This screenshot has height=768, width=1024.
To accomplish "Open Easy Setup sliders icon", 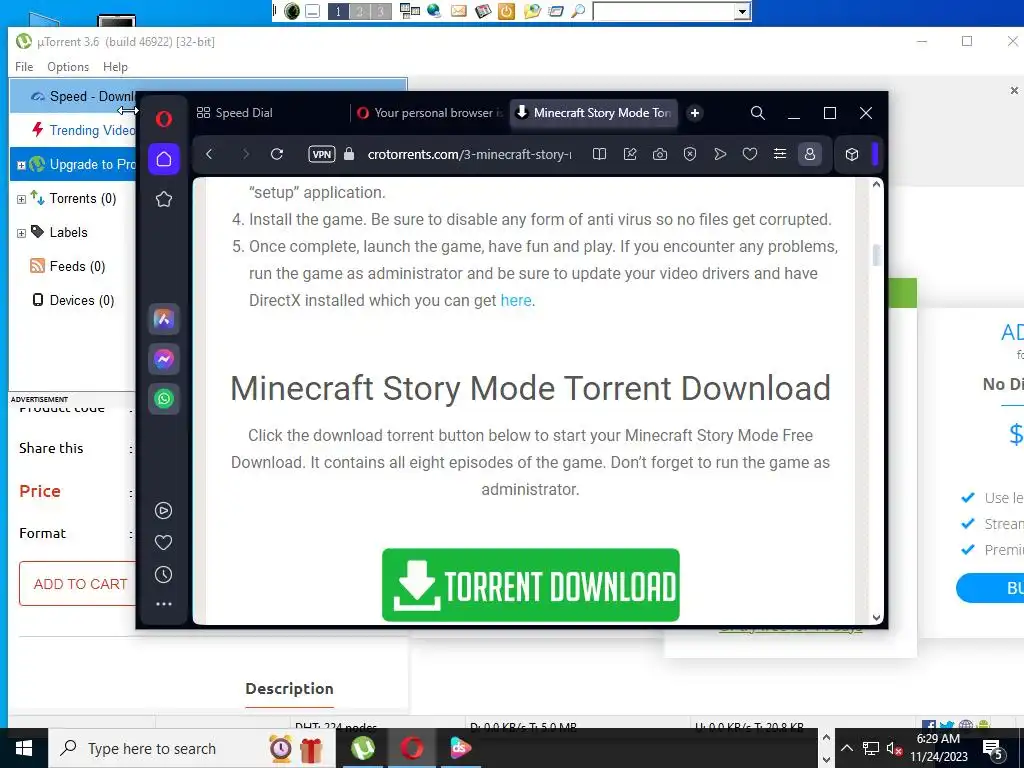I will coord(780,154).
